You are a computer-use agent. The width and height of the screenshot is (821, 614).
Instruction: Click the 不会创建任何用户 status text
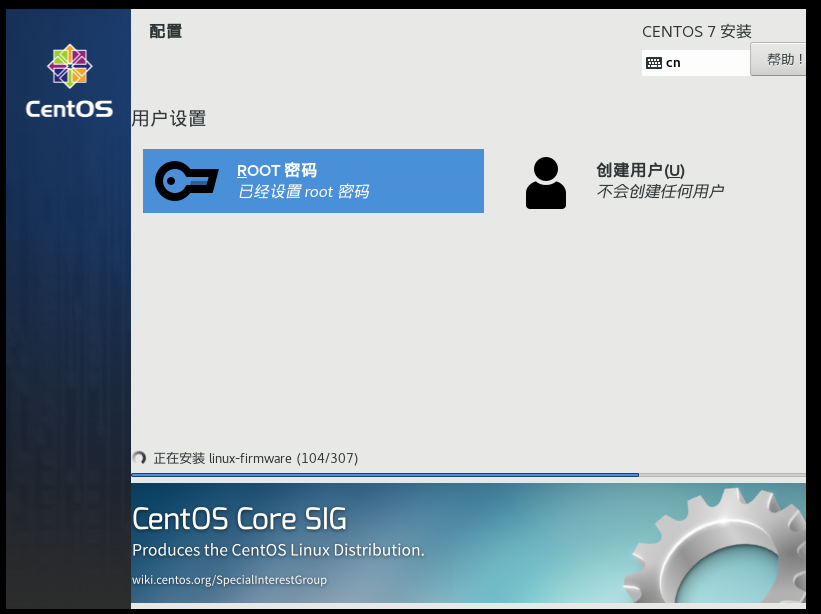pos(660,191)
